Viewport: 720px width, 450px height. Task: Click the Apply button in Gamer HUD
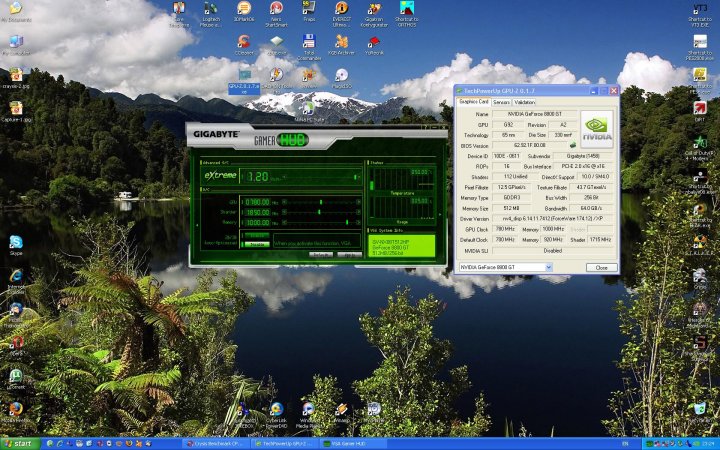(349, 254)
